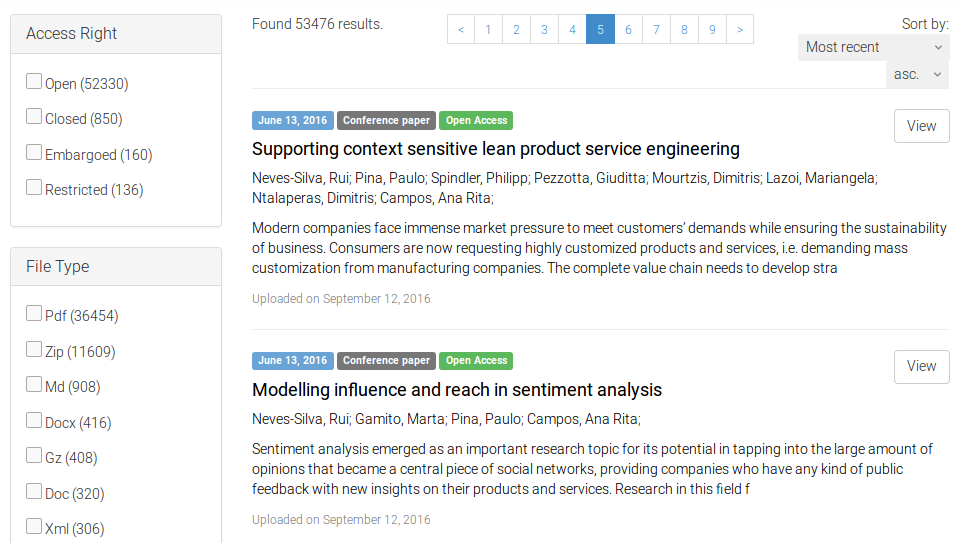
Task: Select the Zip file type checkbox
Action: tap(34, 350)
